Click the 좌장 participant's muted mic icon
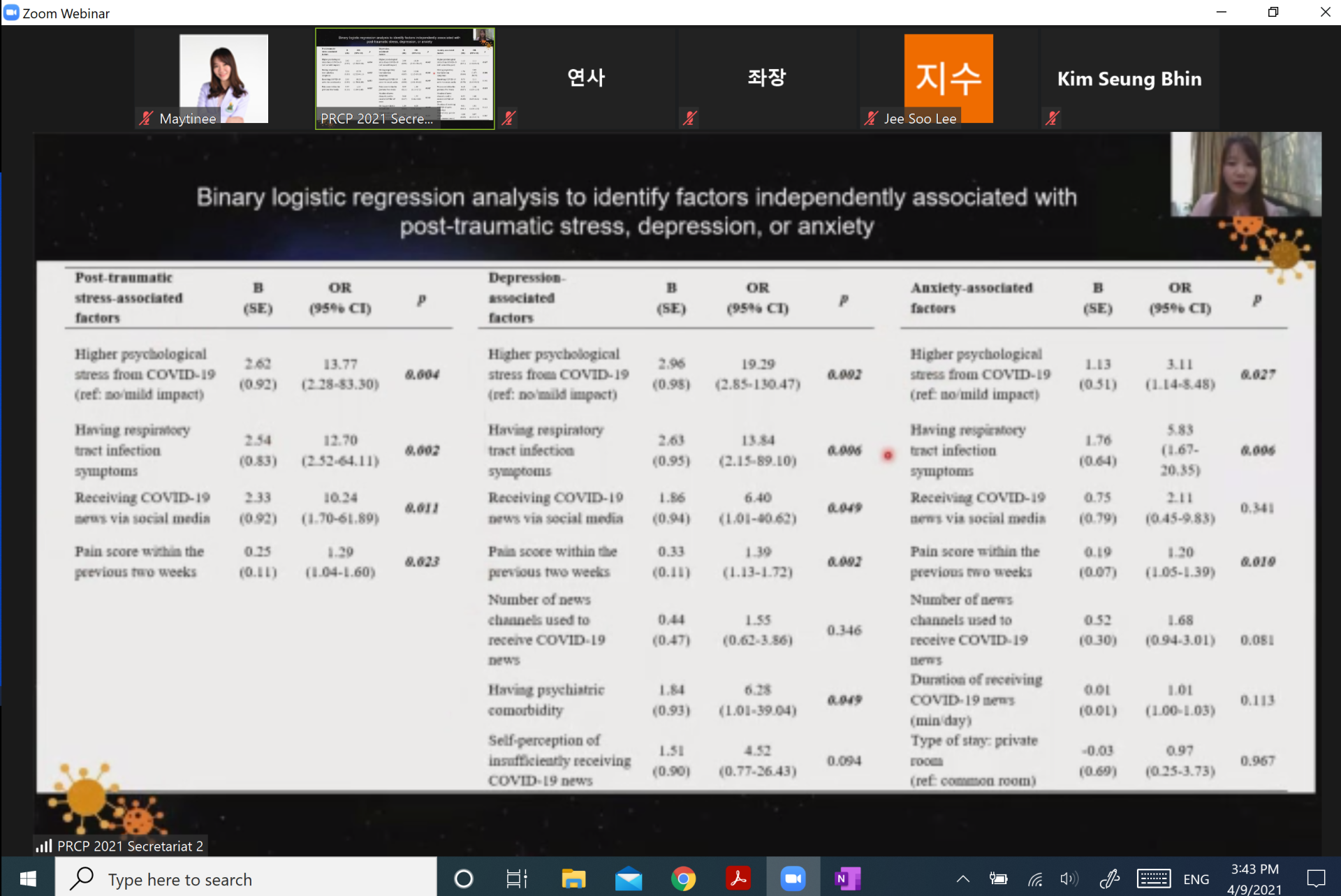This screenshot has height=896, width=1341. (x=690, y=118)
